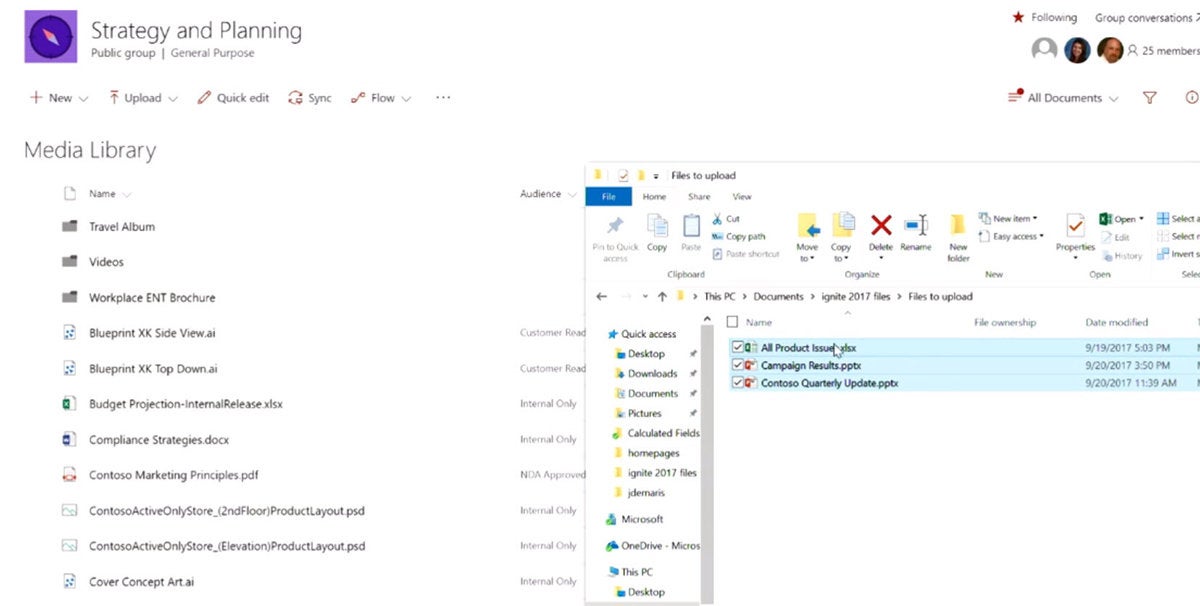This screenshot has width=1200, height=606.
Task: Click the Sync command
Action: click(309, 98)
